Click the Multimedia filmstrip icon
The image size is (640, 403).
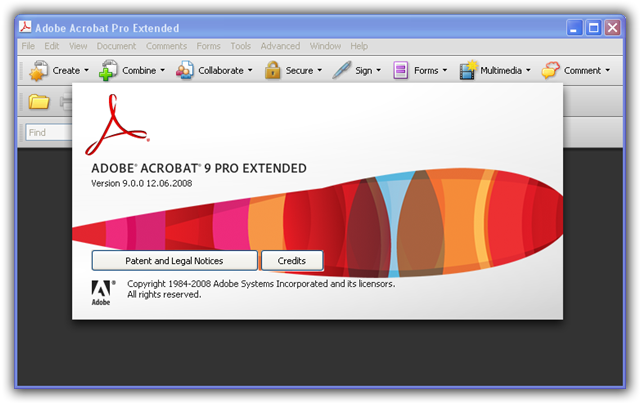tap(469, 70)
